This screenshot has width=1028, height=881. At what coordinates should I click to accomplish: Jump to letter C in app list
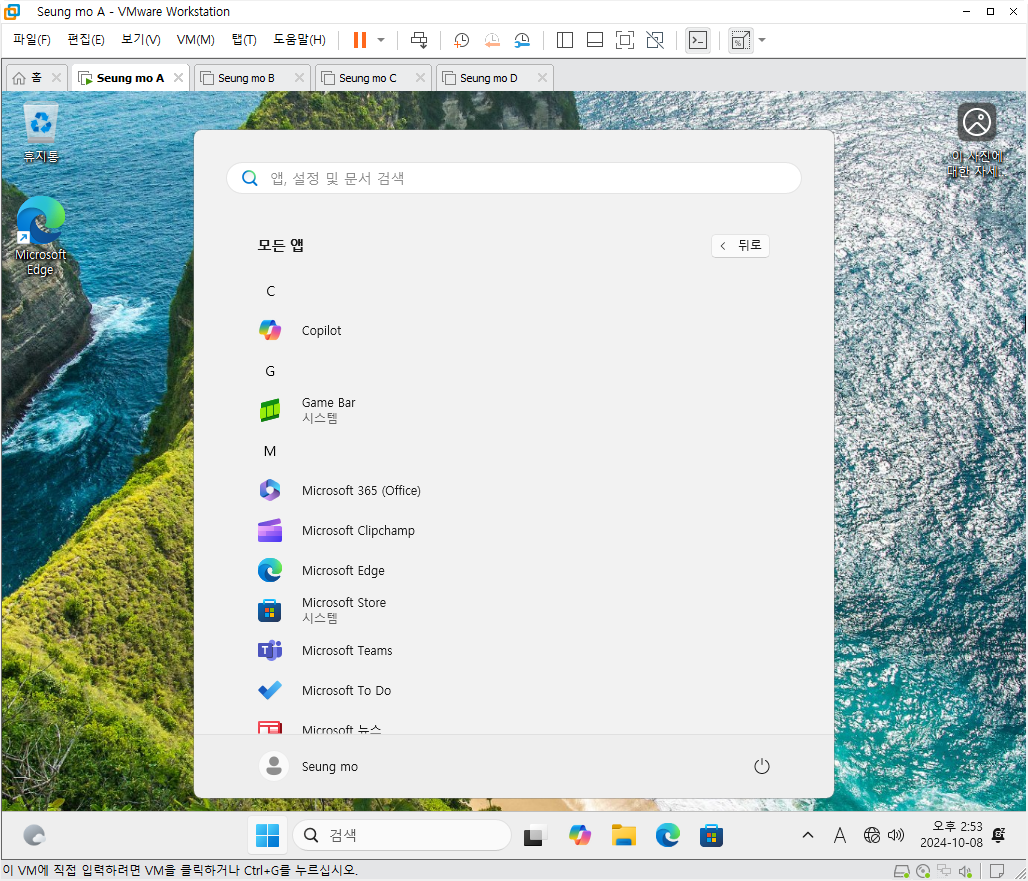(270, 291)
